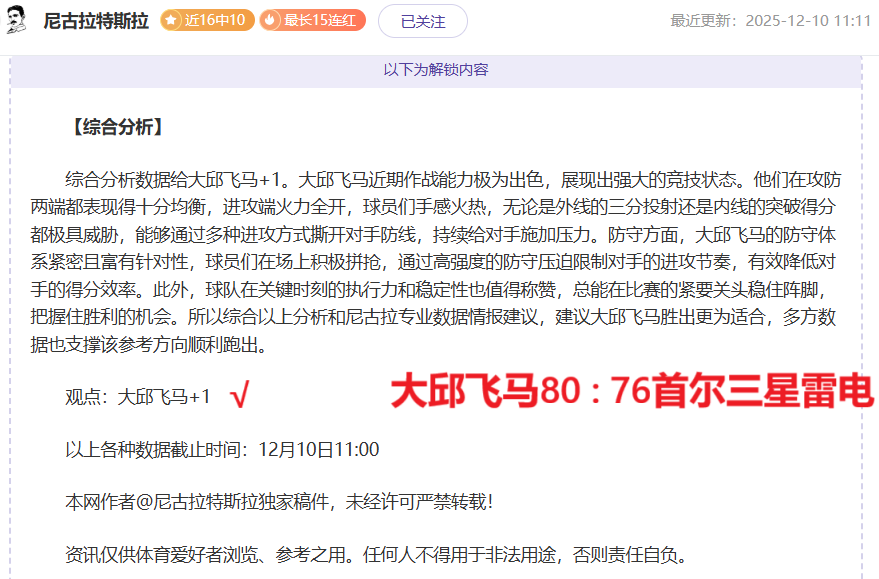Click the flame icon in the streak badge
Image resolution: width=879 pixels, height=579 pixels.
pyautogui.click(x=270, y=20)
